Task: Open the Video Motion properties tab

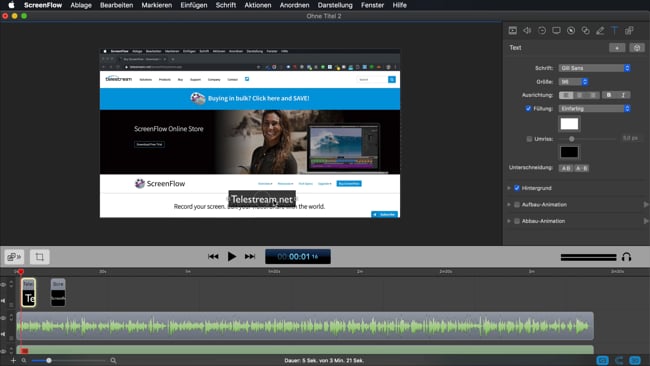Action: [542, 30]
